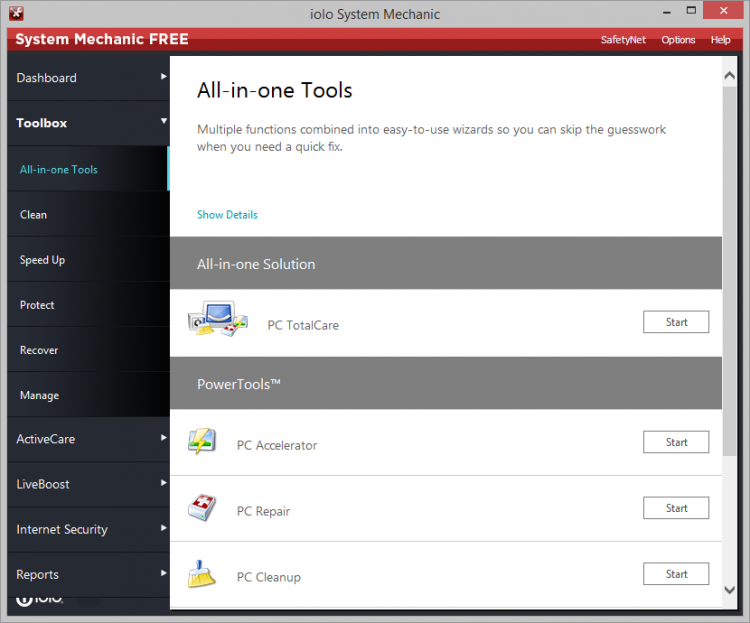Open the ActiveCare section
This screenshot has height=623, width=750.
(88, 439)
